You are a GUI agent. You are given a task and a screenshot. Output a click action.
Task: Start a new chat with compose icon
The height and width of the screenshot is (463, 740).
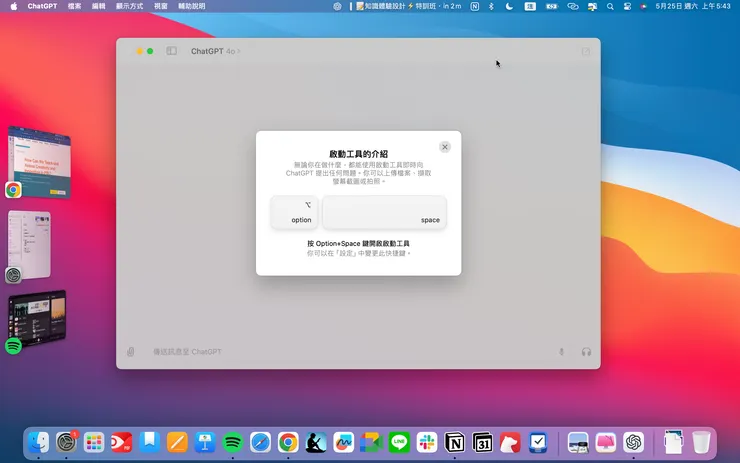(586, 51)
